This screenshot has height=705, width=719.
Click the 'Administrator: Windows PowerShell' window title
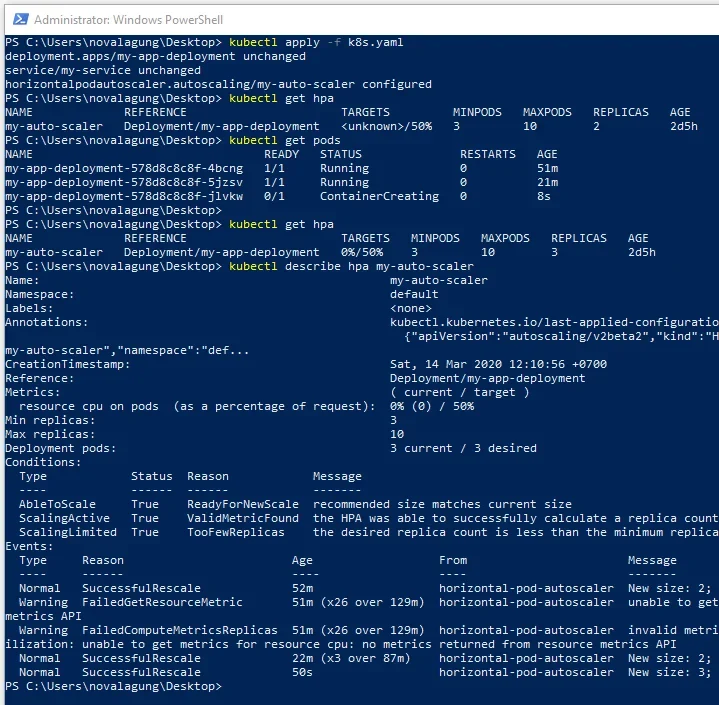(x=128, y=20)
